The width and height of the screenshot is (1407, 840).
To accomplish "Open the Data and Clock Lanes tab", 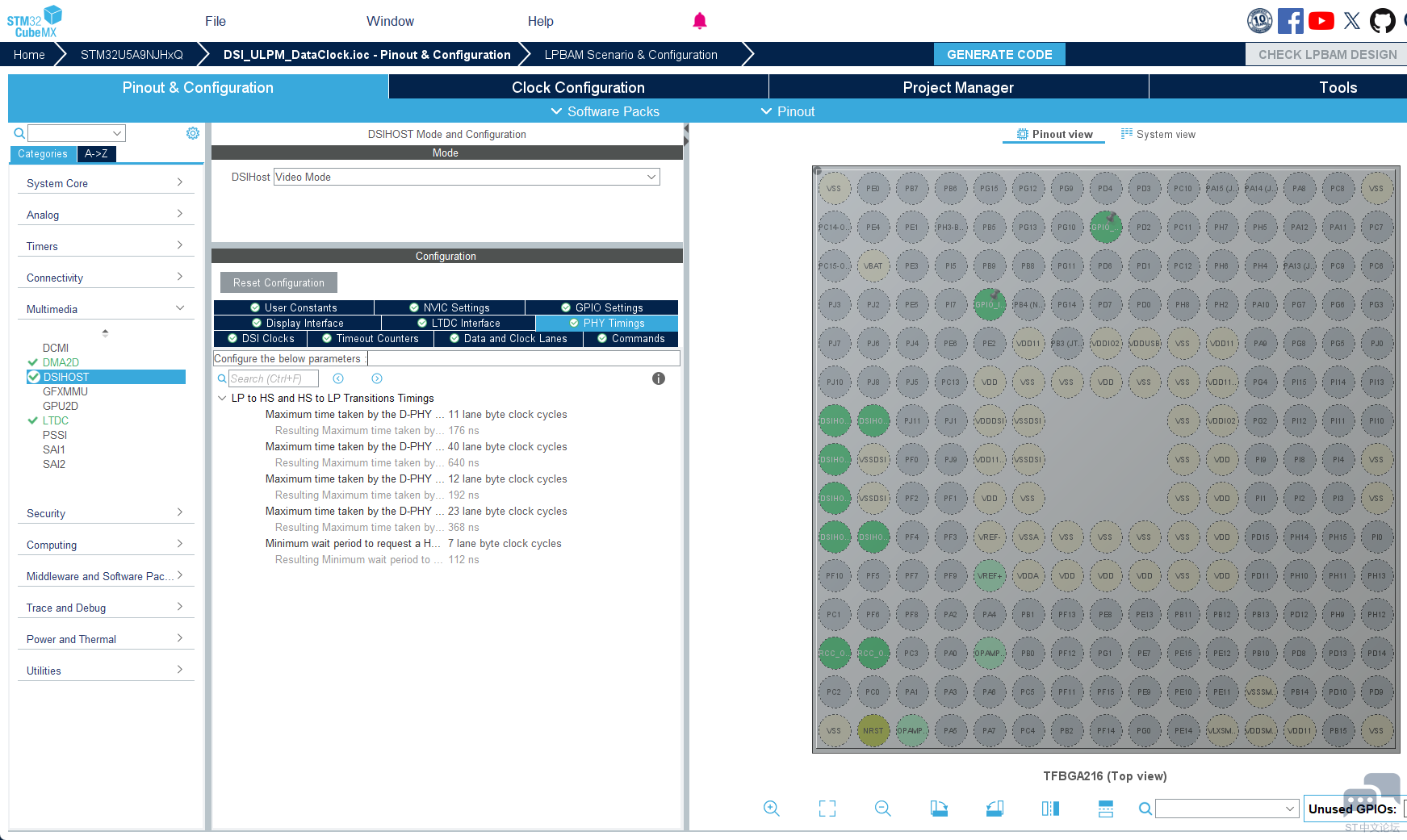I will click(x=509, y=339).
